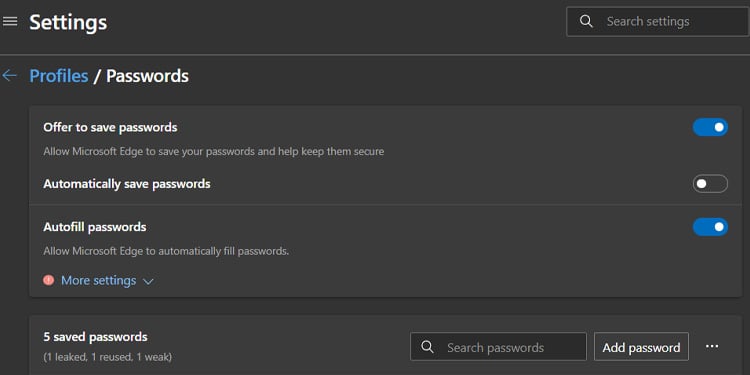The height and width of the screenshot is (375, 750).
Task: Focus the Search passwords field
Action: [498, 347]
